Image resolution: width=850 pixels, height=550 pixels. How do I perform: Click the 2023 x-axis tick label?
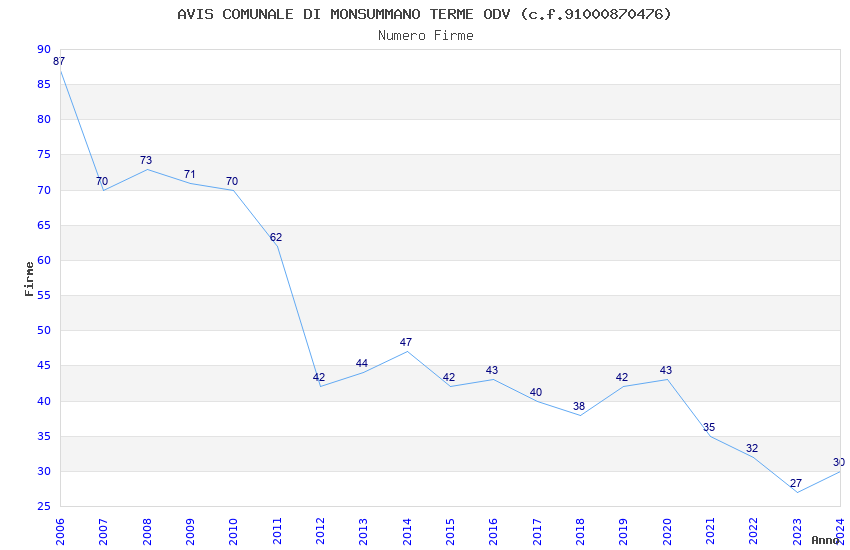(797, 532)
